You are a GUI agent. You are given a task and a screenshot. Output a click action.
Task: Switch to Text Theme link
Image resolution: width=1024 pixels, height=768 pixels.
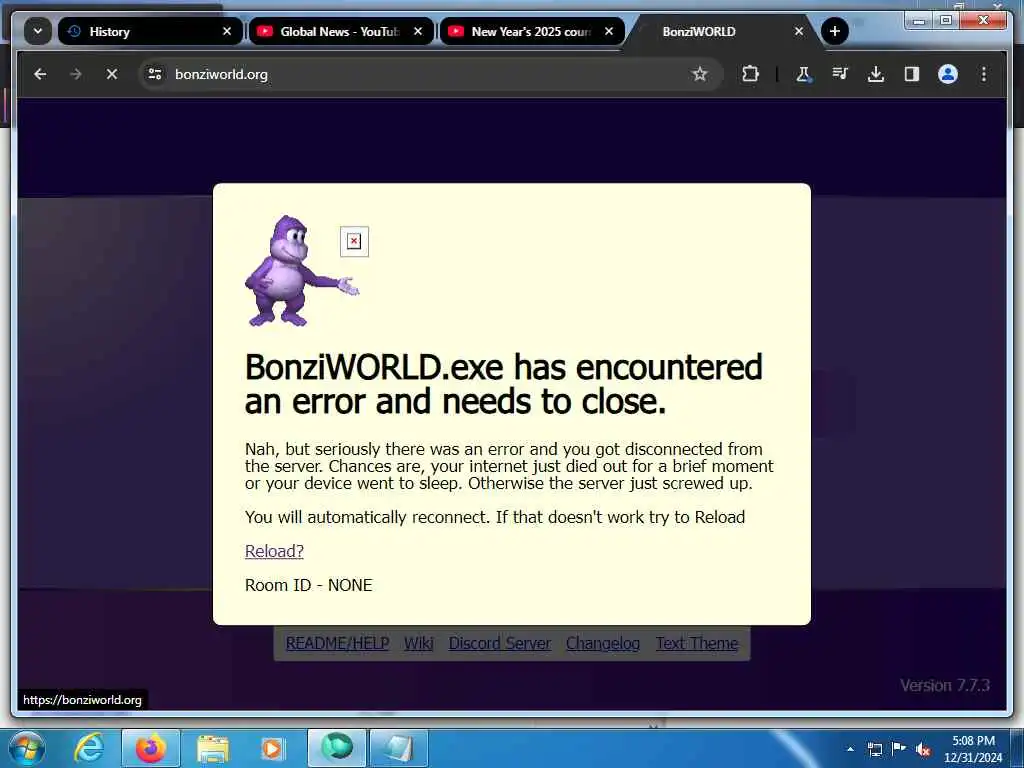tap(697, 643)
